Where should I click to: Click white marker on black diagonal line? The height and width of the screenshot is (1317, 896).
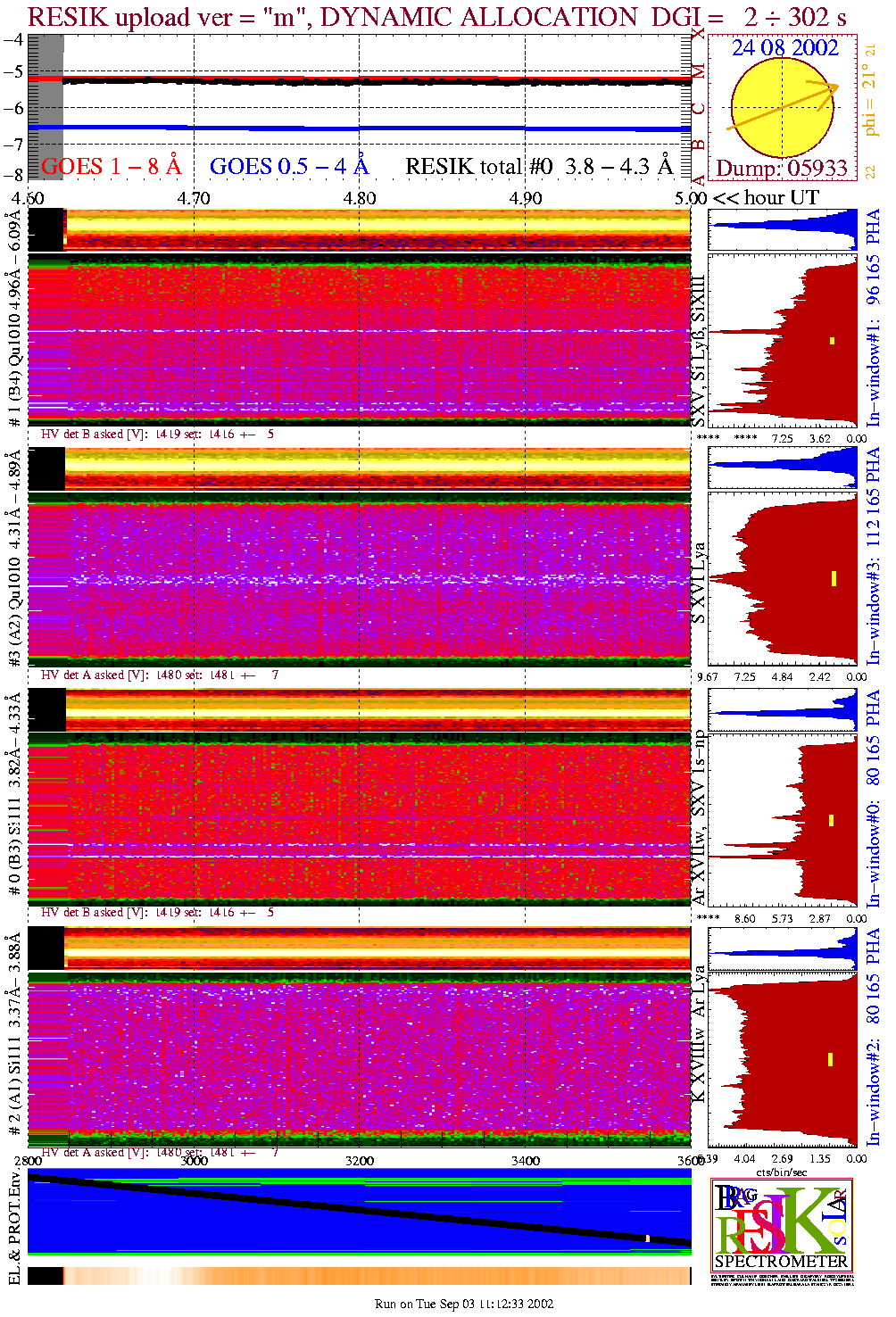(648, 1238)
